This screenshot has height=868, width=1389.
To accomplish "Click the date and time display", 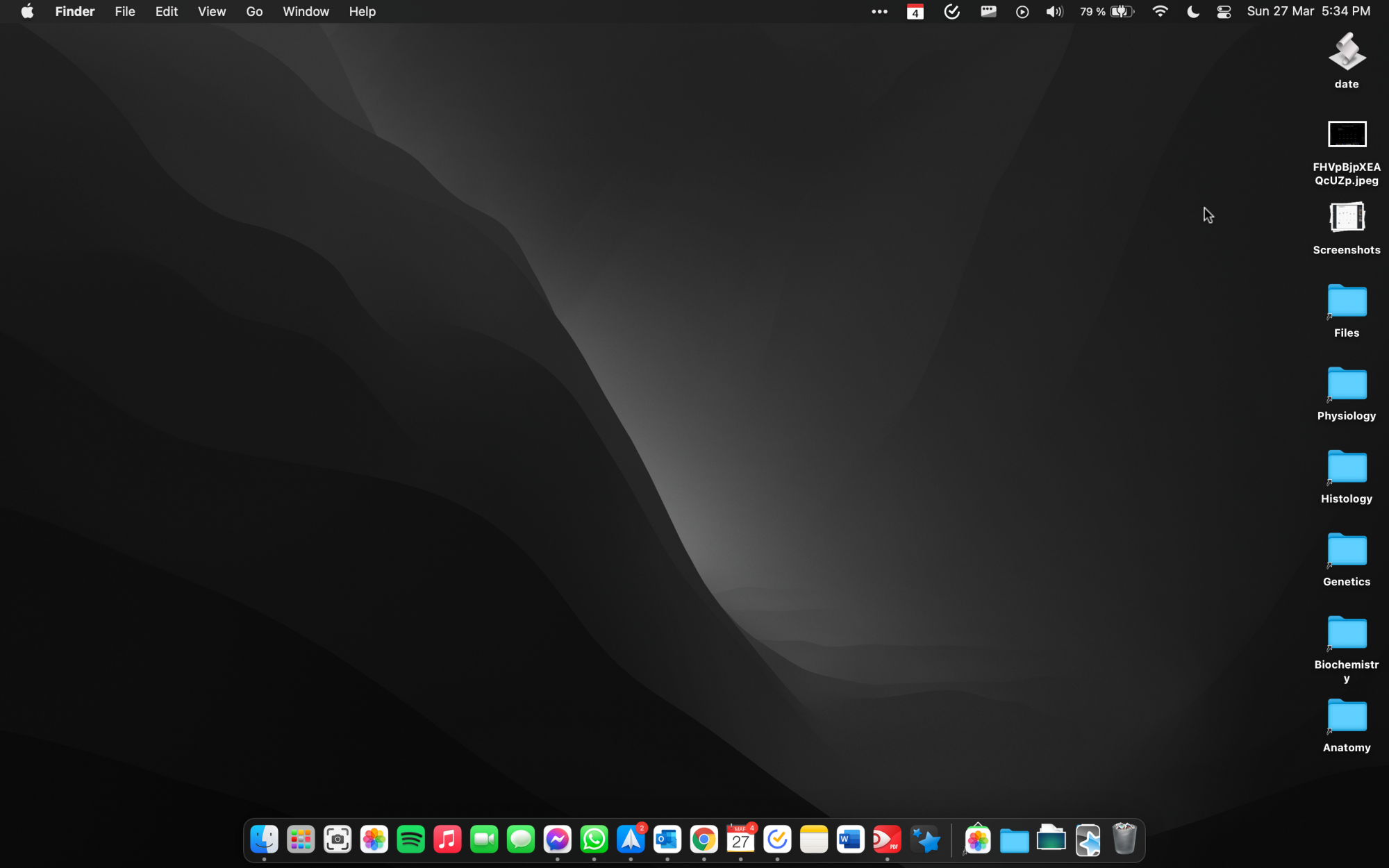I will tap(1308, 12).
